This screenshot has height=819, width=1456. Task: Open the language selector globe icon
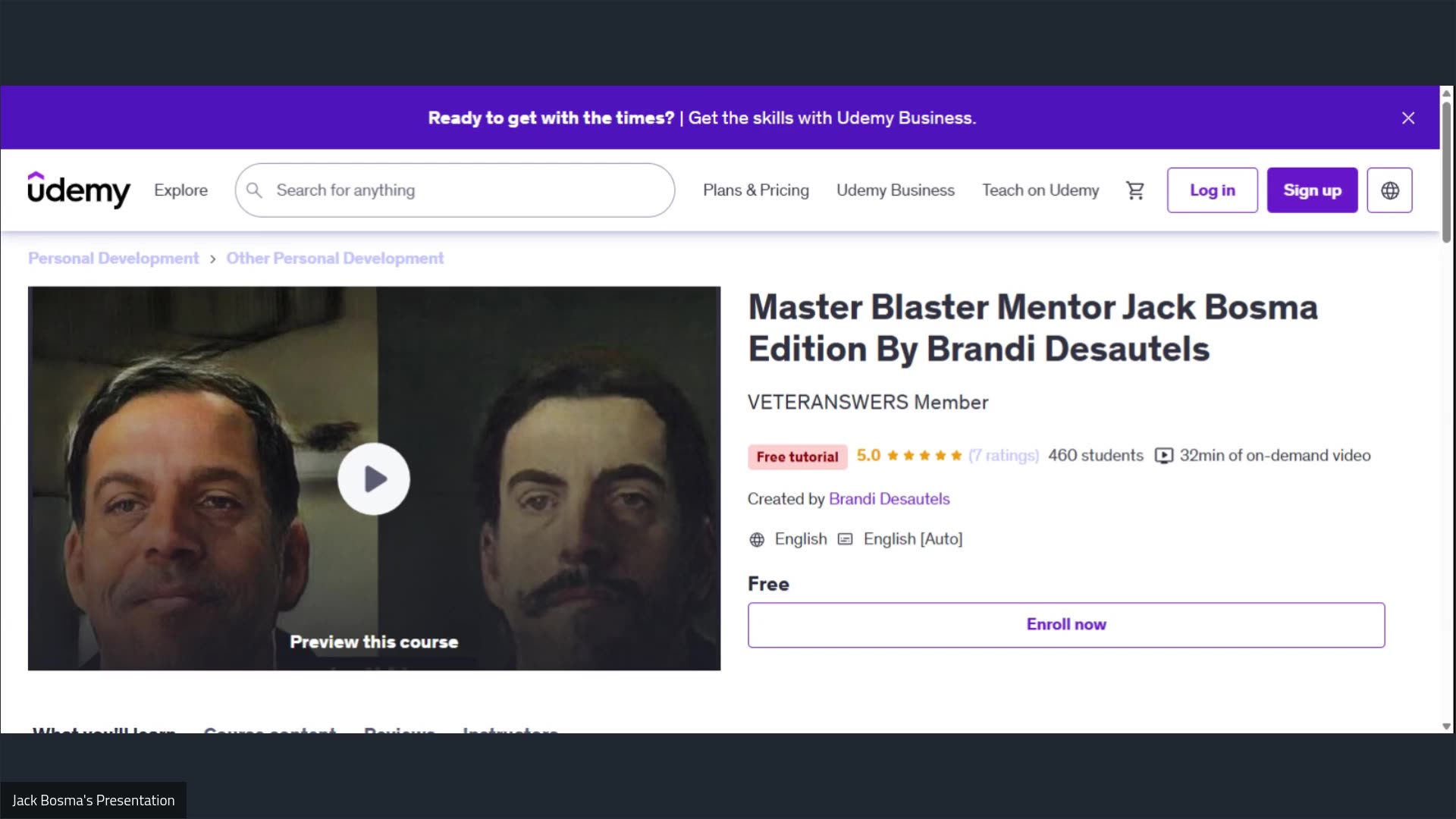[x=1389, y=190]
